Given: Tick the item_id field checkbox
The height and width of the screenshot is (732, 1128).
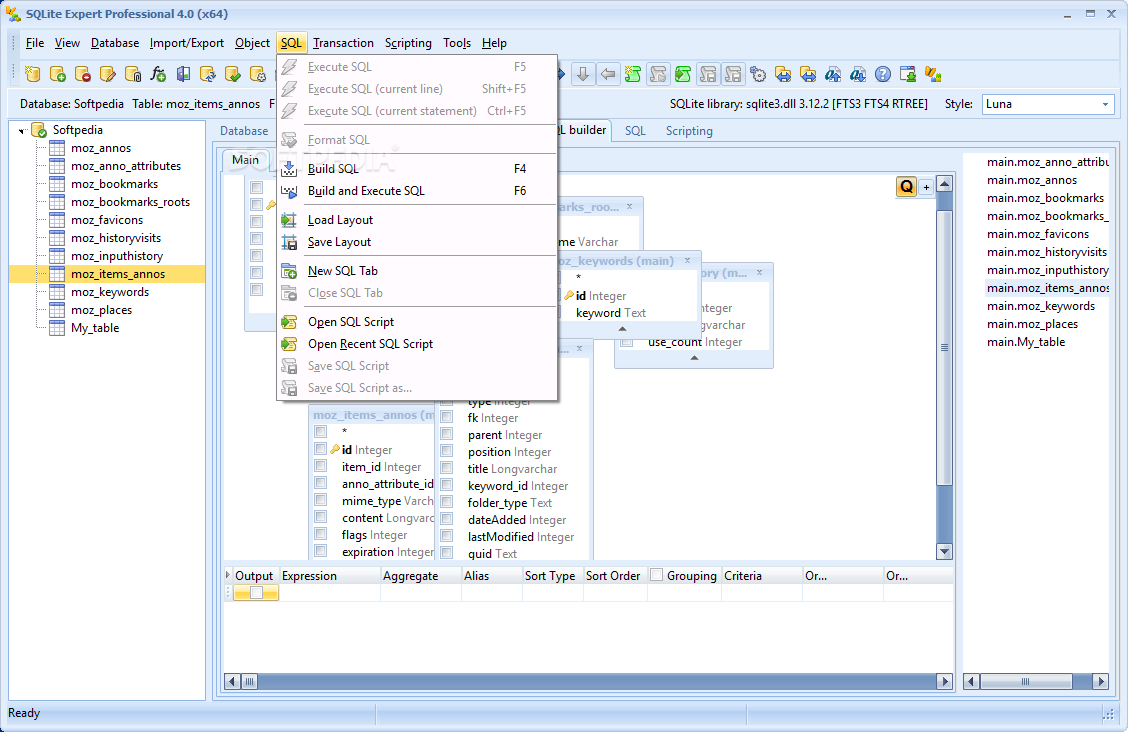Looking at the screenshot, I should (321, 466).
